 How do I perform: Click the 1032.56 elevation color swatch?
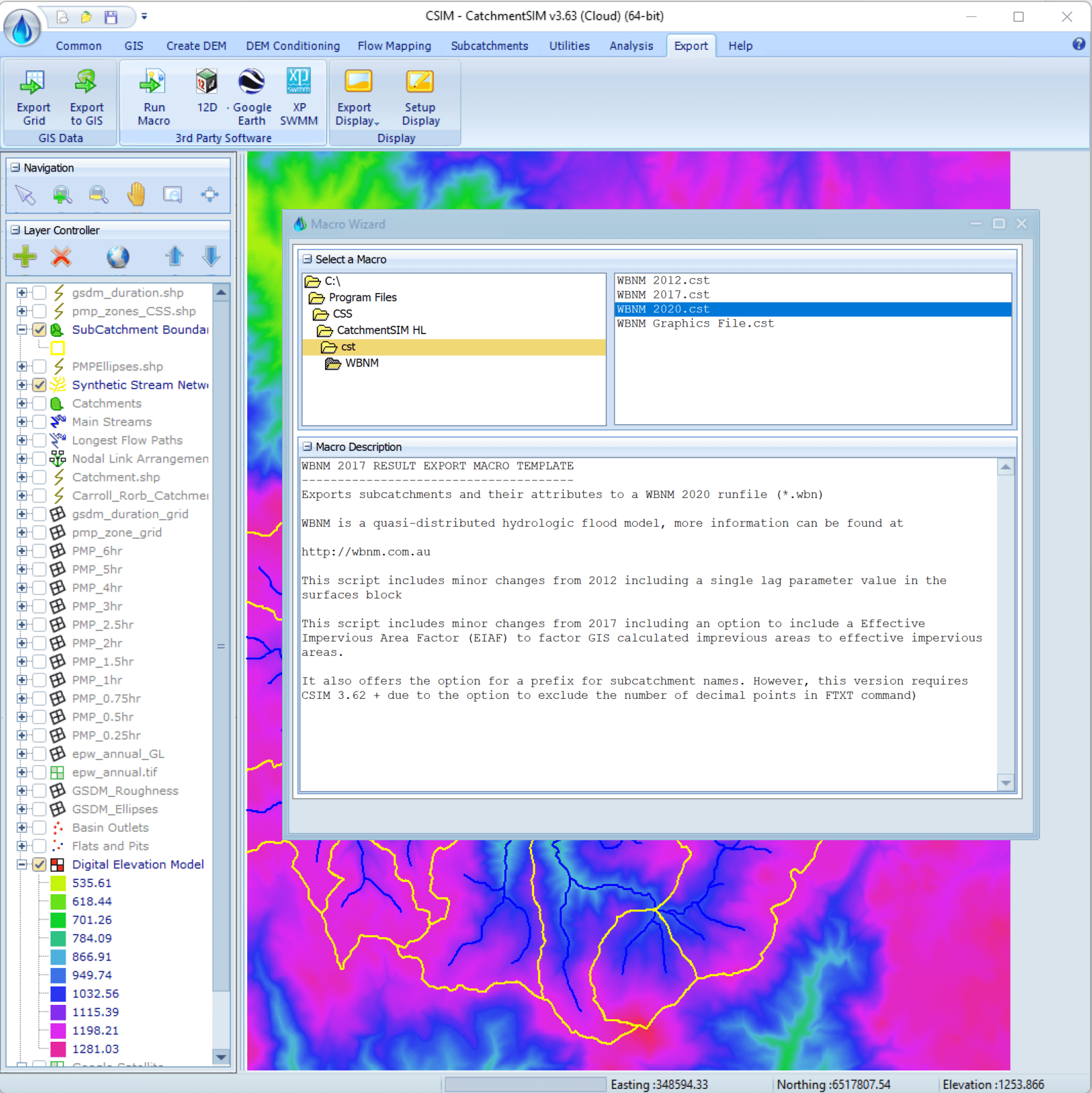click(x=58, y=994)
